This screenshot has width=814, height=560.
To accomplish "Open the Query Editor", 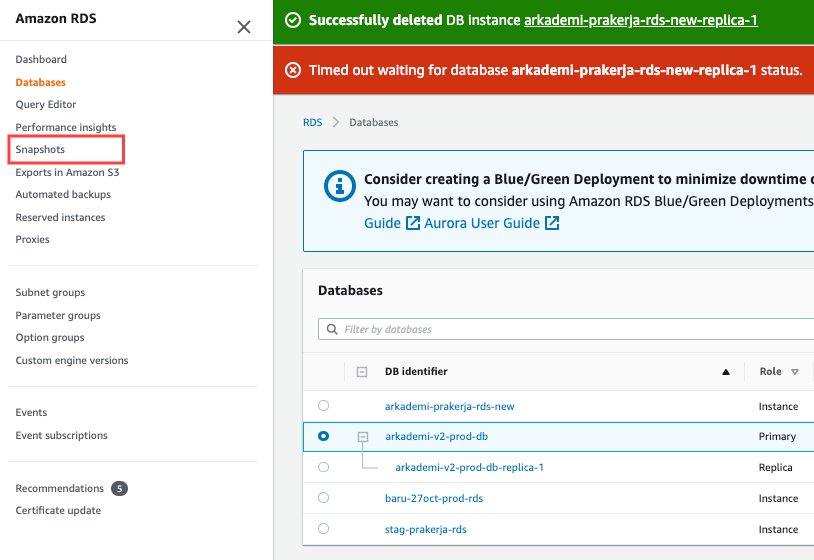I will (46, 104).
